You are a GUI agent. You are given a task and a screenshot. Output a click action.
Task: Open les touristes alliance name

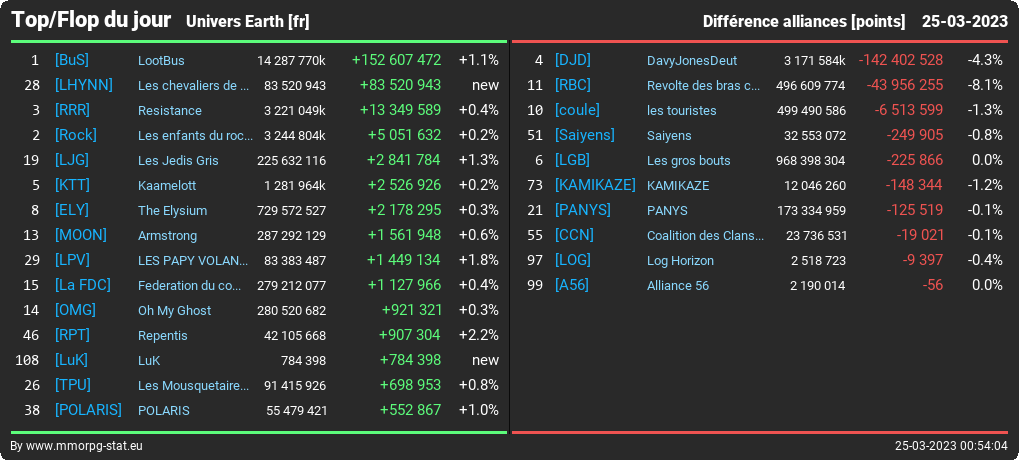click(682, 110)
